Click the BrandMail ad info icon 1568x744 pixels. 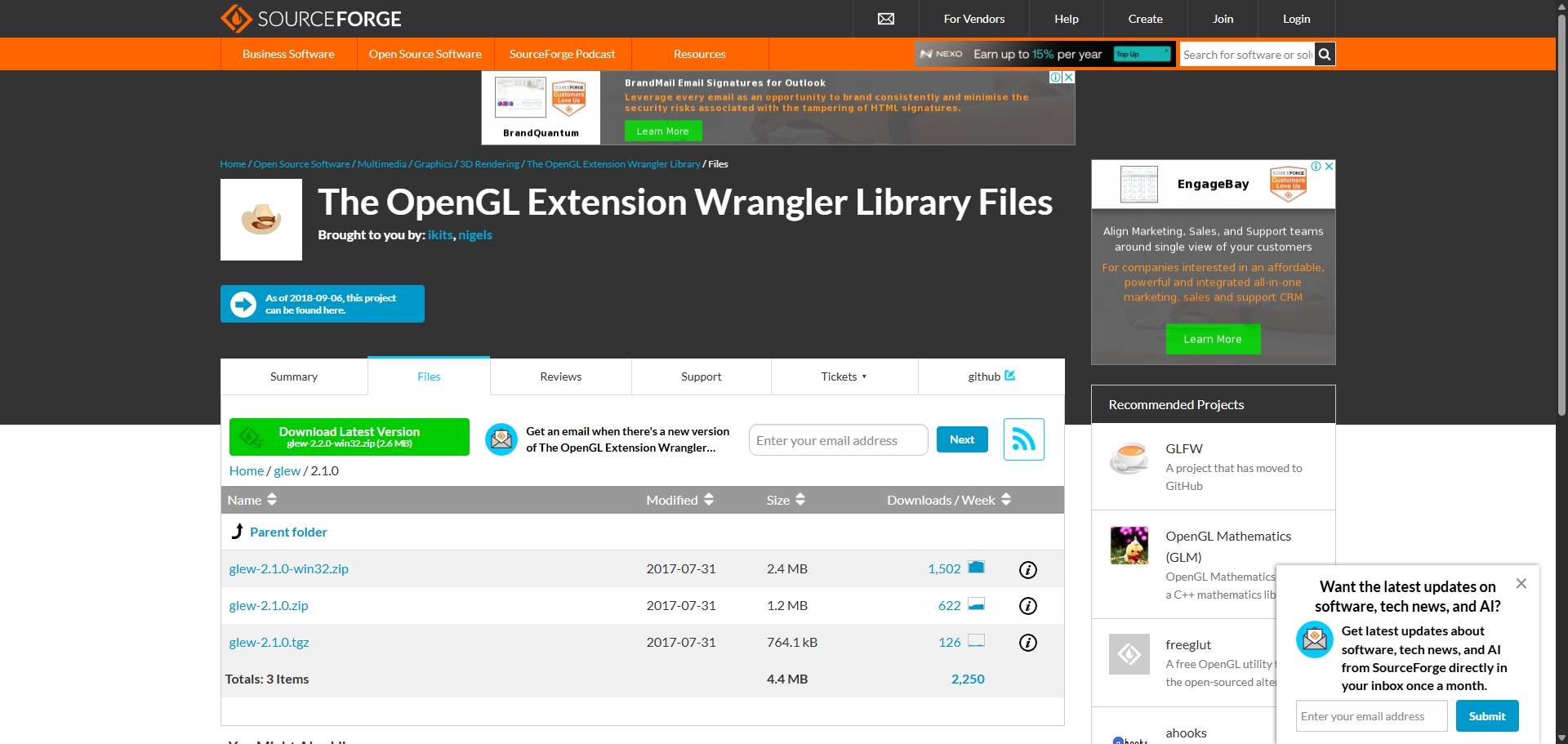1056,77
